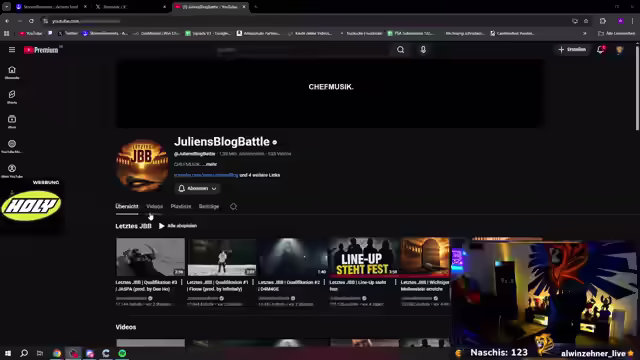Image resolution: width=640 pixels, height=360 pixels.
Task: Start voice search with microphone icon
Action: coord(423,50)
